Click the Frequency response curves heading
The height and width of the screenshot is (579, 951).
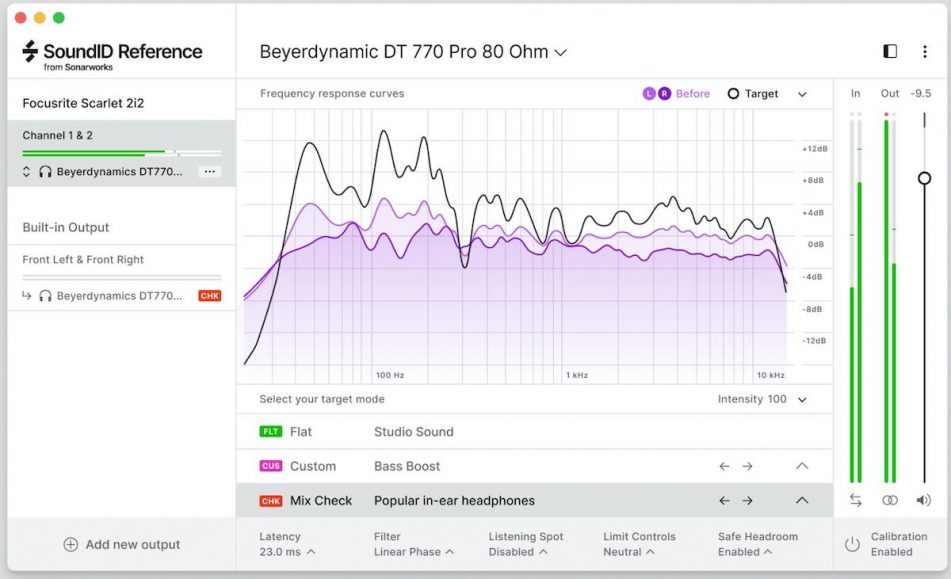[x=332, y=93]
